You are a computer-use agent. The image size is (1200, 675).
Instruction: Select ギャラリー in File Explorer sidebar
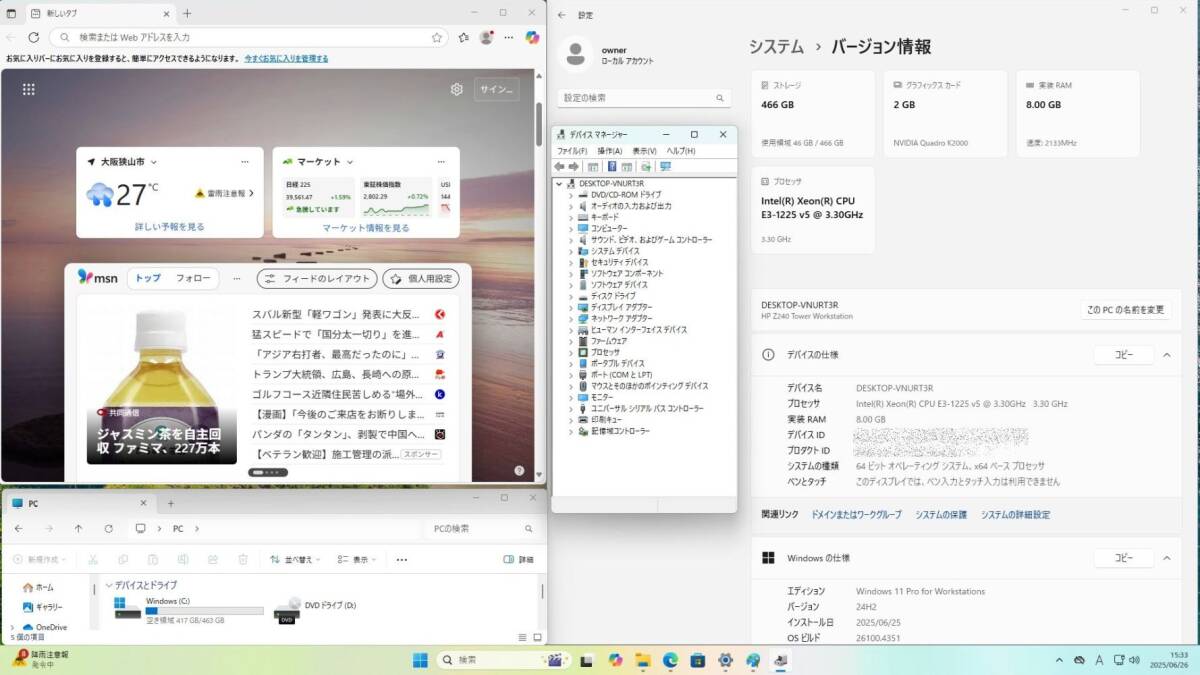(x=42, y=607)
